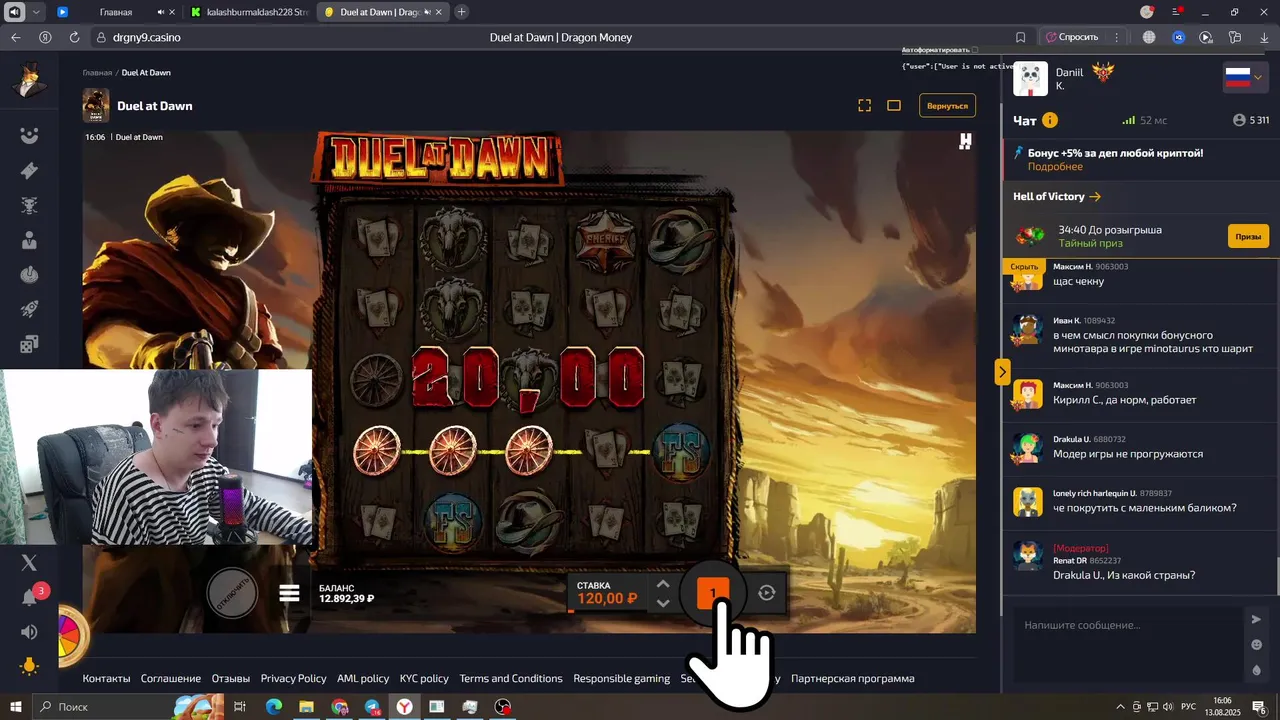Open the AML policy footer link
The height and width of the screenshot is (720, 1280).
coord(363,678)
